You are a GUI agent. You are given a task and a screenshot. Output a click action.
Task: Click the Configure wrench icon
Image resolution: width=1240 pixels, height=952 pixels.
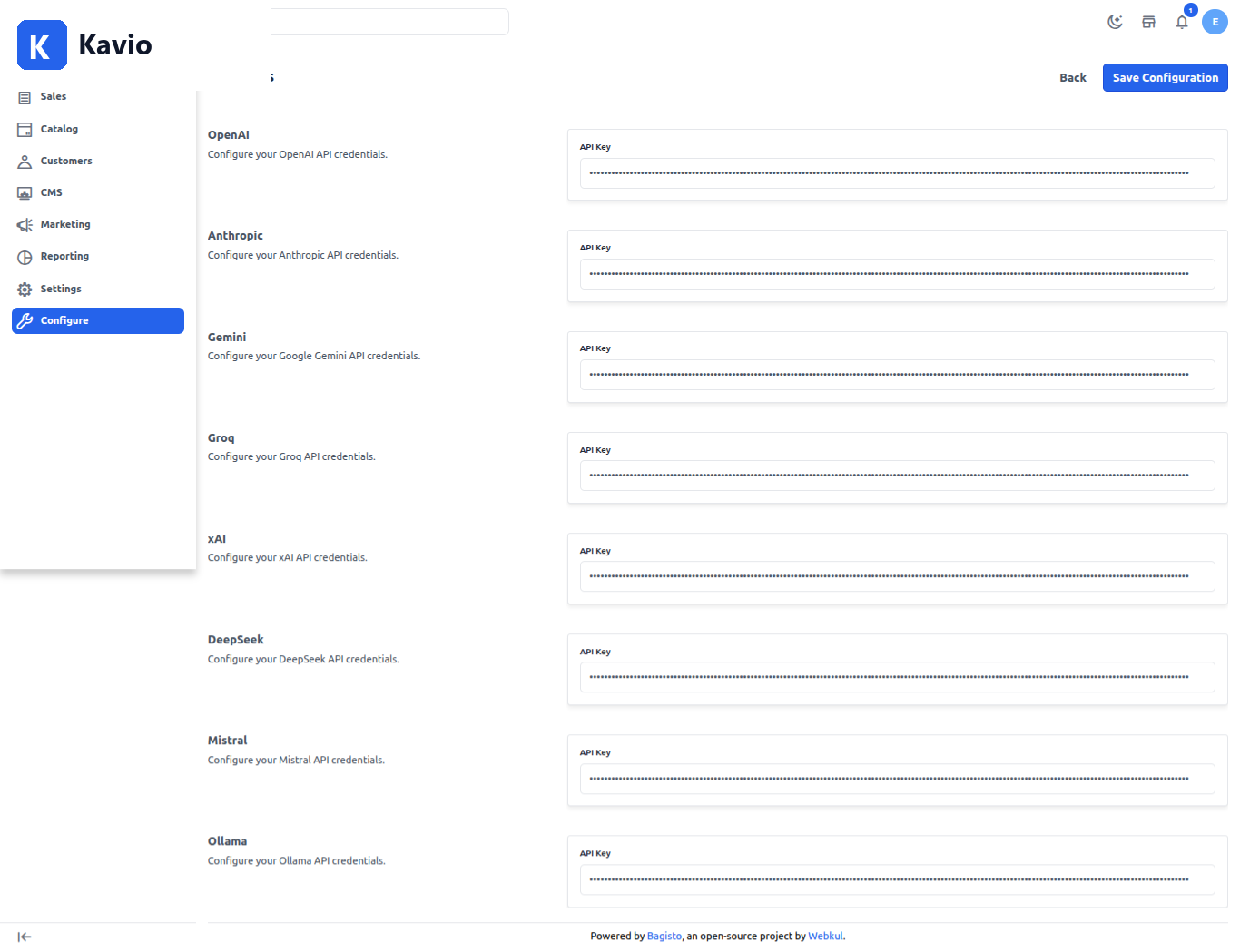[25, 320]
